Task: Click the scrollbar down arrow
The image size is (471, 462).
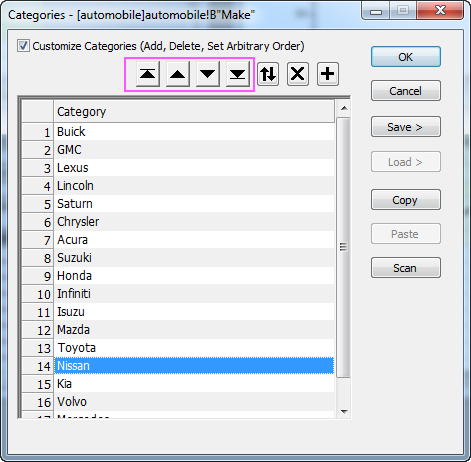Action: pos(344,411)
